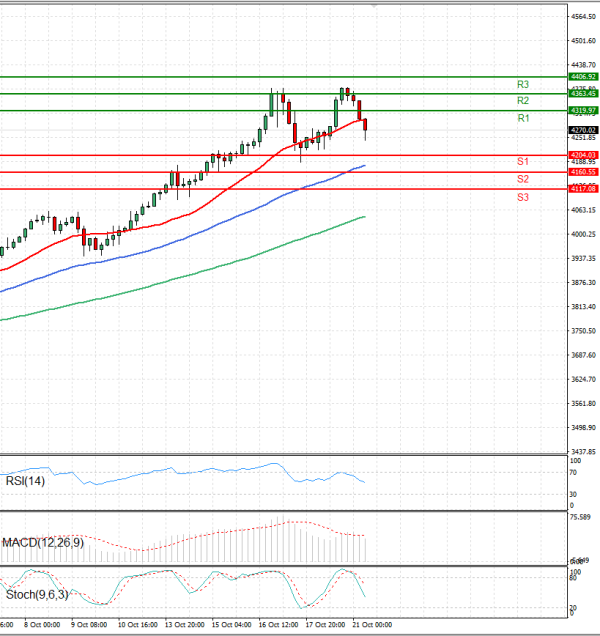This screenshot has height=636, width=600.
Task: Click the S1 support level label
Action: [x=523, y=162]
